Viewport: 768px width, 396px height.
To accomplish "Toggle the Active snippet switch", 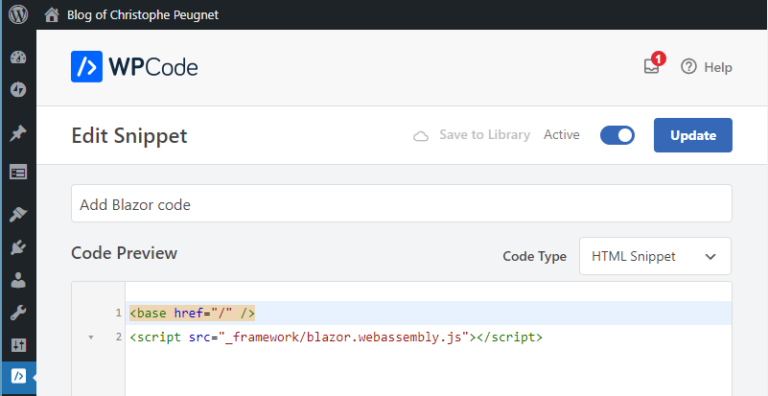I will pos(617,135).
